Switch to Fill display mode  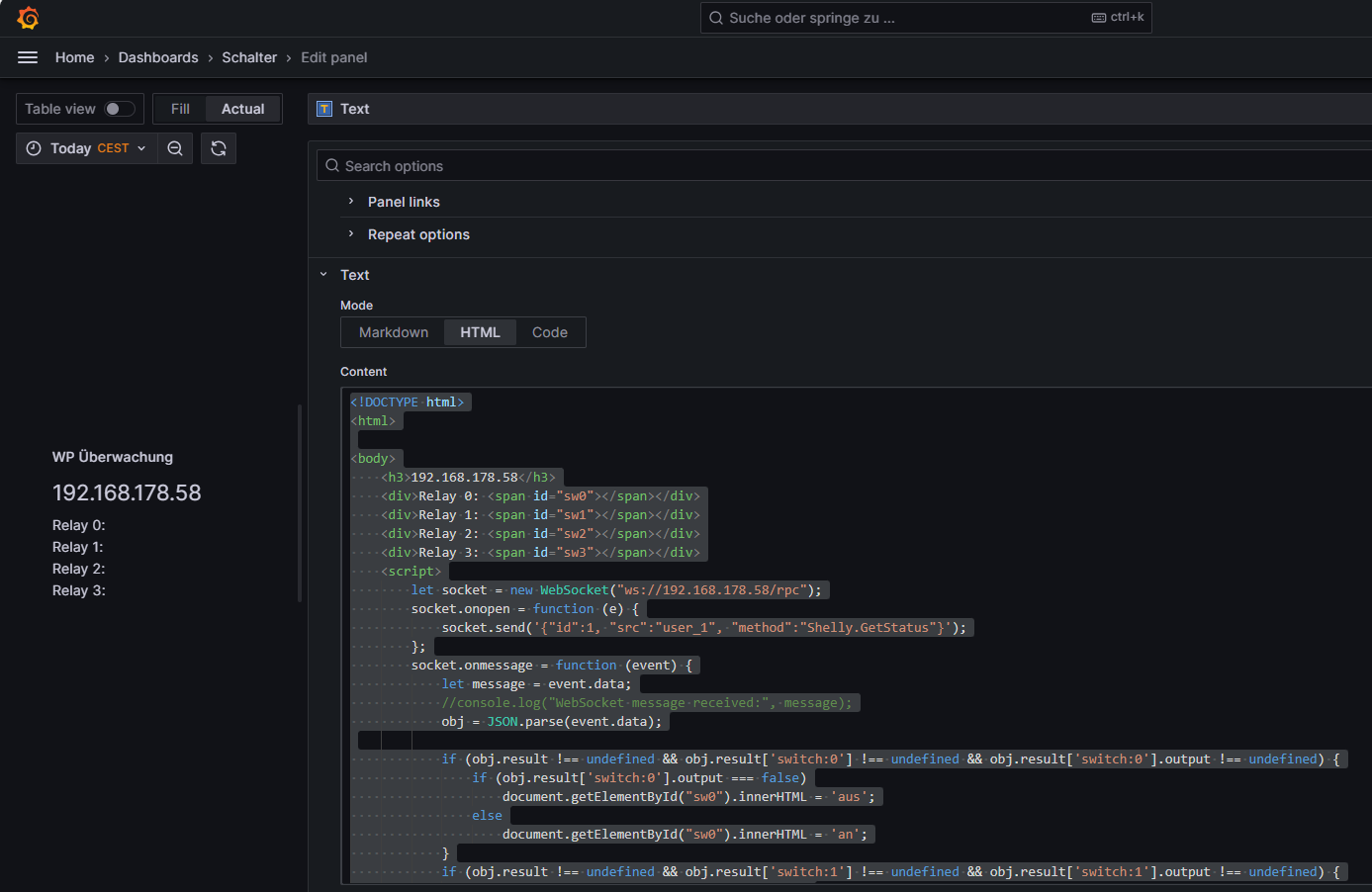click(x=180, y=109)
